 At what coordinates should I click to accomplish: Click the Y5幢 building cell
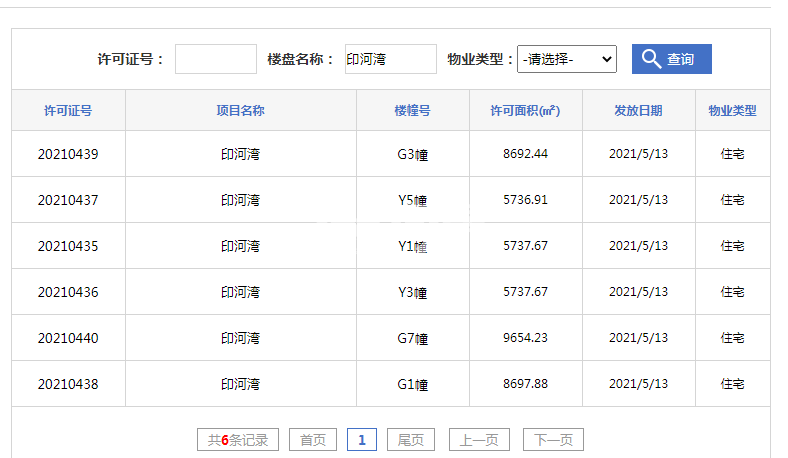click(x=413, y=201)
